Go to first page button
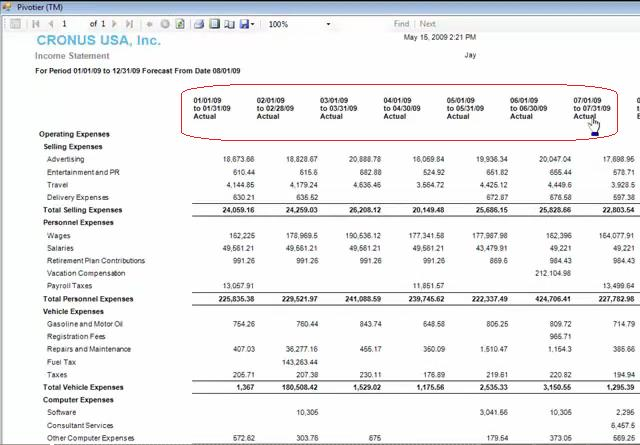Image resolution: width=640 pixels, height=445 pixels. (x=36, y=24)
